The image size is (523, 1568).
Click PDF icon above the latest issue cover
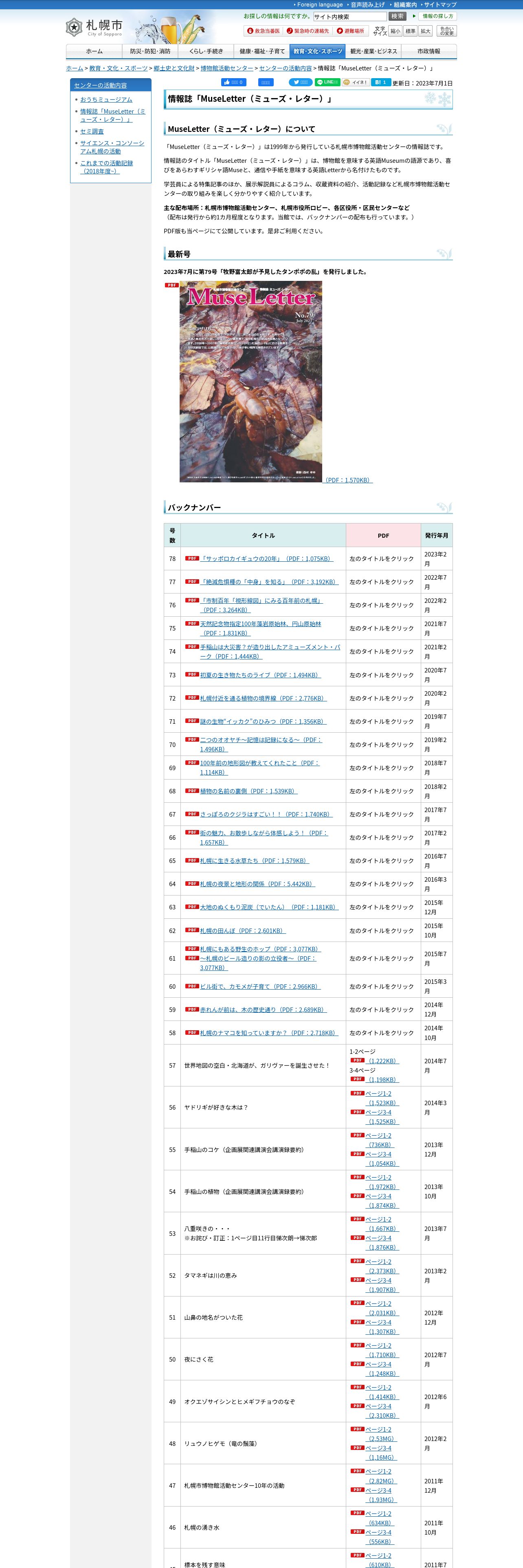click(172, 285)
